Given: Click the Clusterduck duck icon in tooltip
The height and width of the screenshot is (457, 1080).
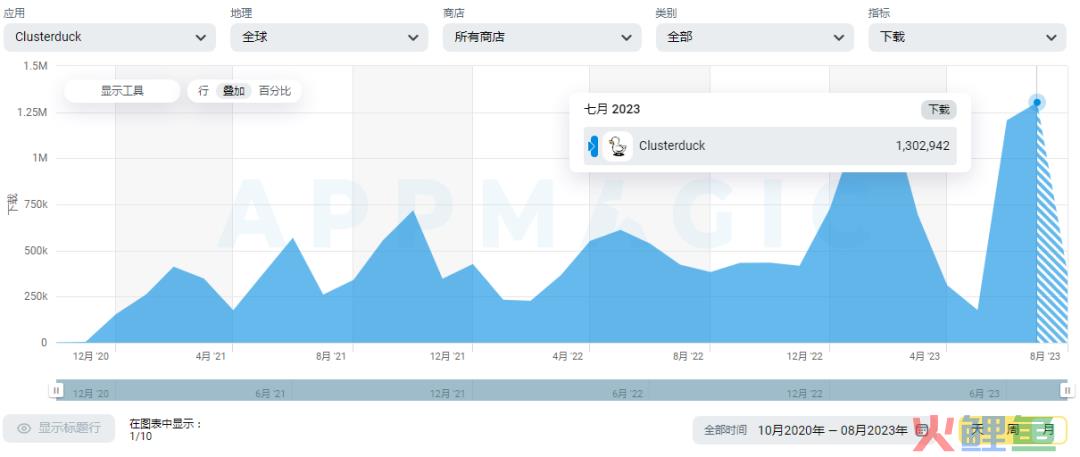Looking at the screenshot, I should click(618, 146).
